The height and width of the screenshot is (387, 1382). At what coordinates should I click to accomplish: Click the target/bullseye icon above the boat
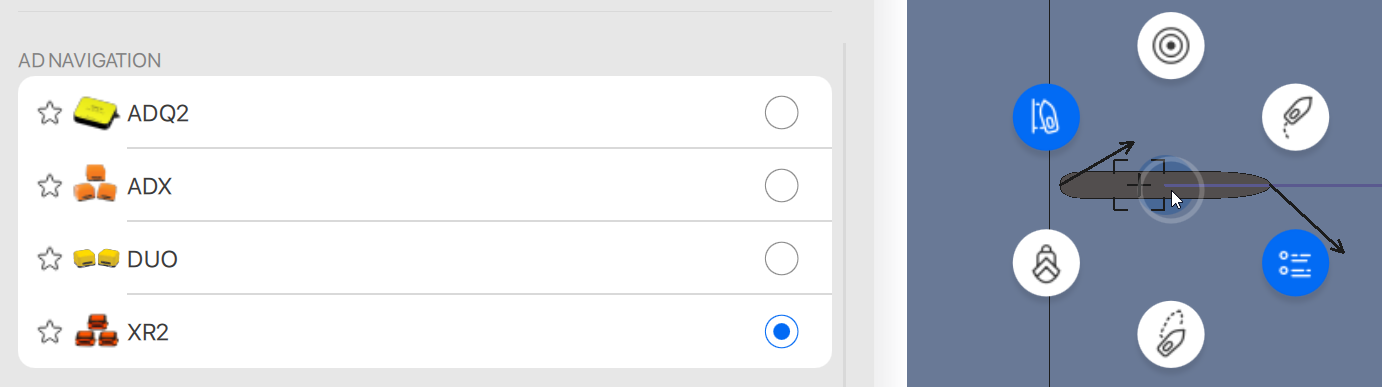pos(1171,46)
